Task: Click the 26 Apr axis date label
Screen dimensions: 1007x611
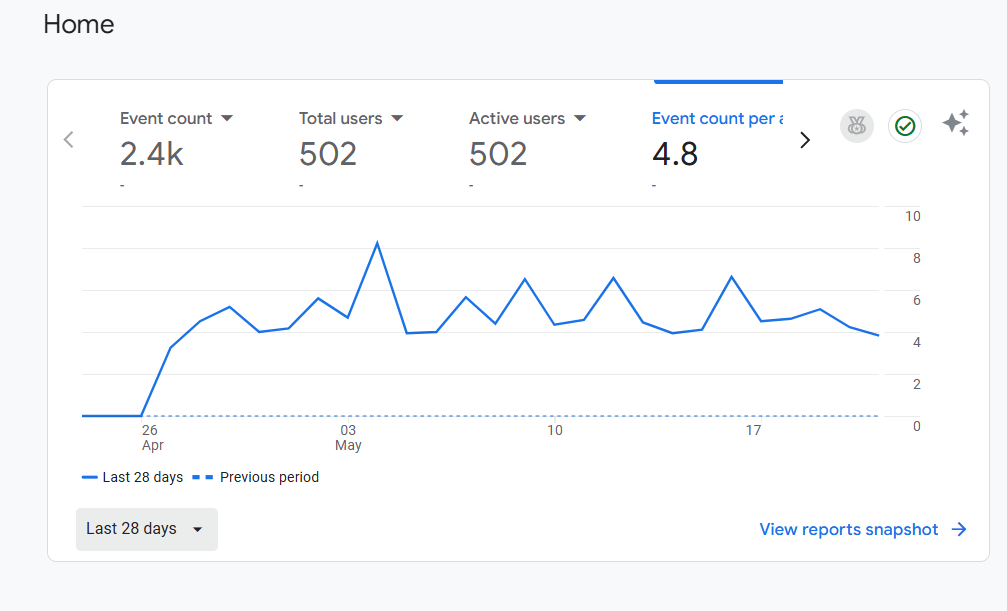Action: coord(152,438)
